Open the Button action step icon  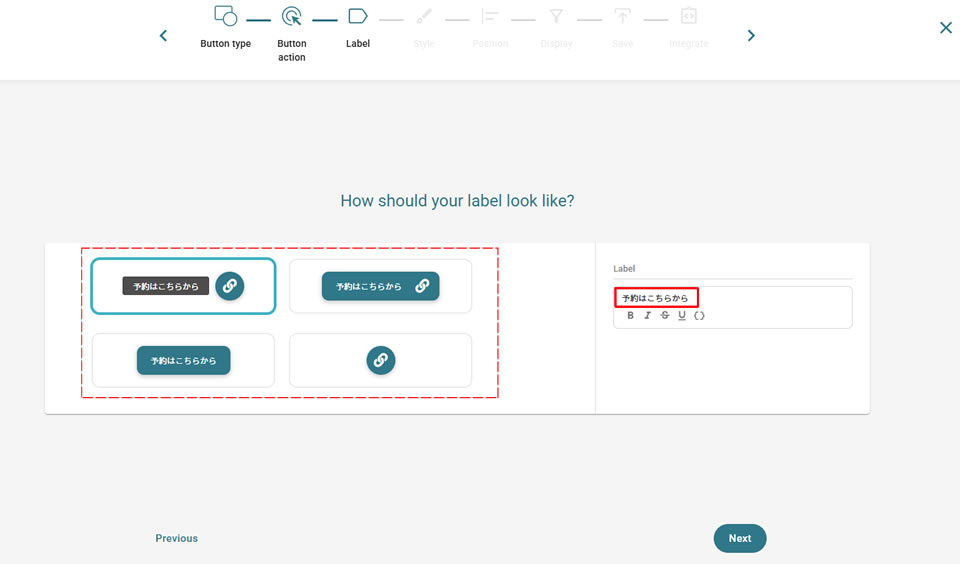(292, 17)
